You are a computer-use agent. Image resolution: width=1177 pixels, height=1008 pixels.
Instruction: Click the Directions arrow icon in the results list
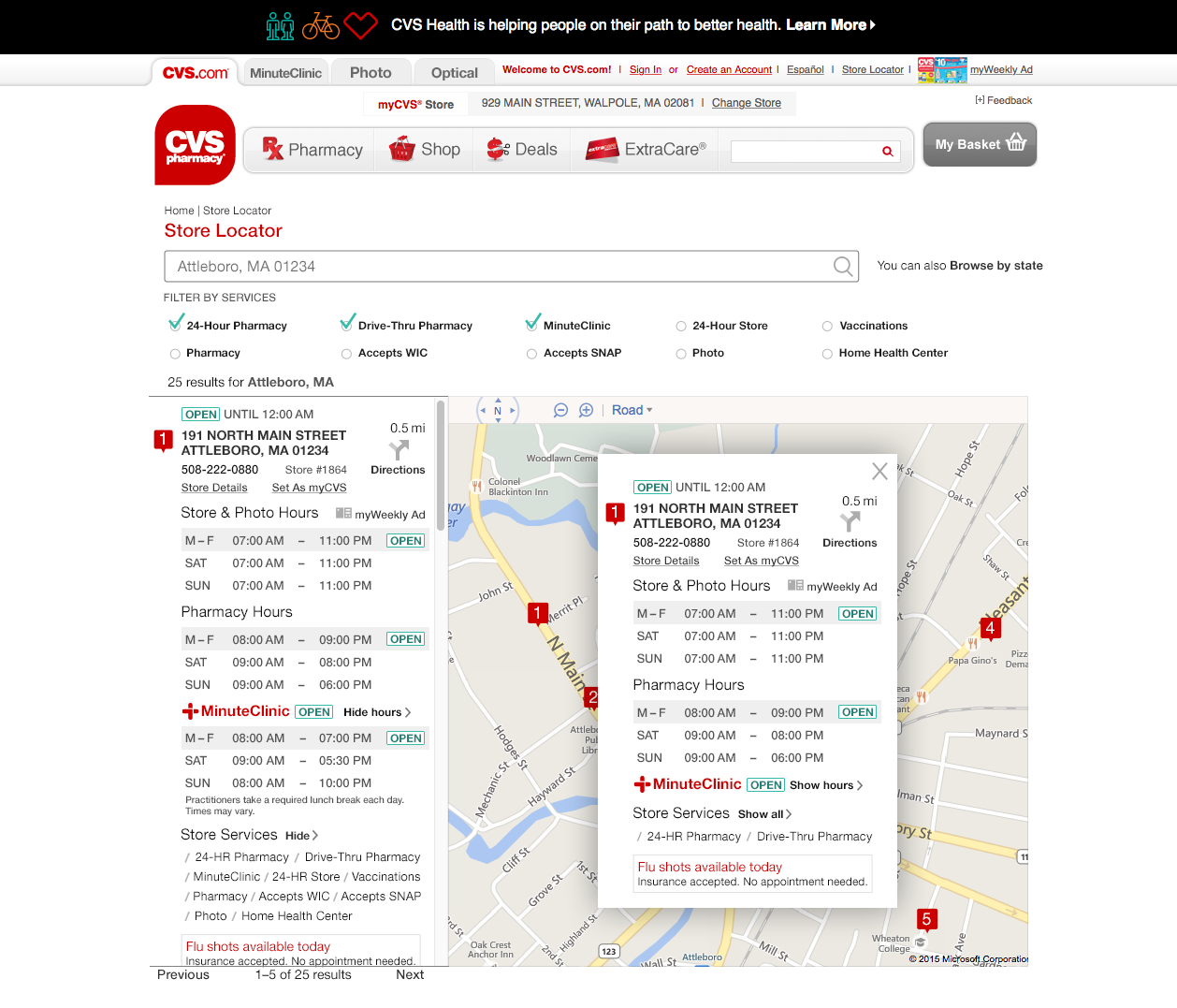(x=399, y=449)
